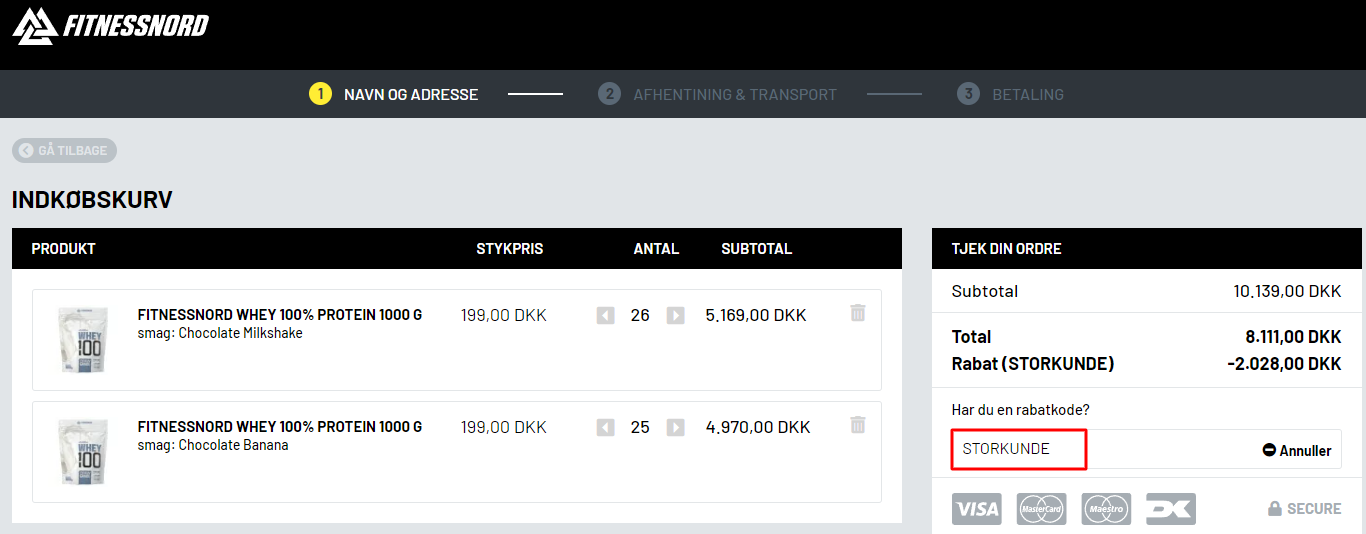This screenshot has height=534, width=1366.
Task: Click the MasterCard payment icon
Action: (x=1041, y=509)
